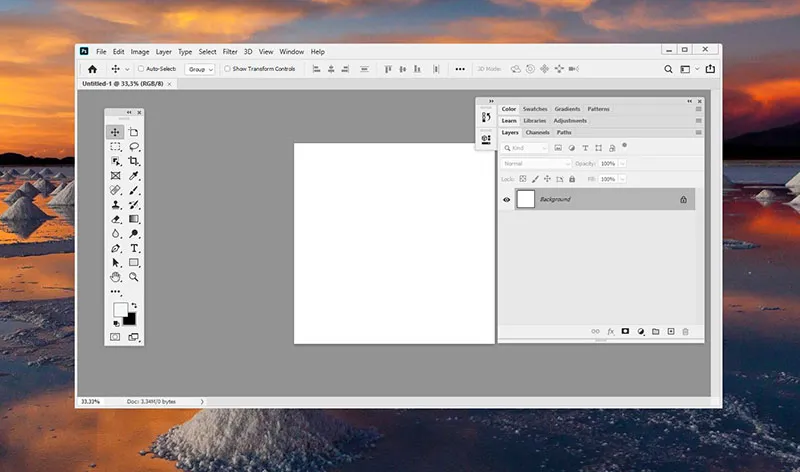Select the Lasso tool

[x=133, y=147]
